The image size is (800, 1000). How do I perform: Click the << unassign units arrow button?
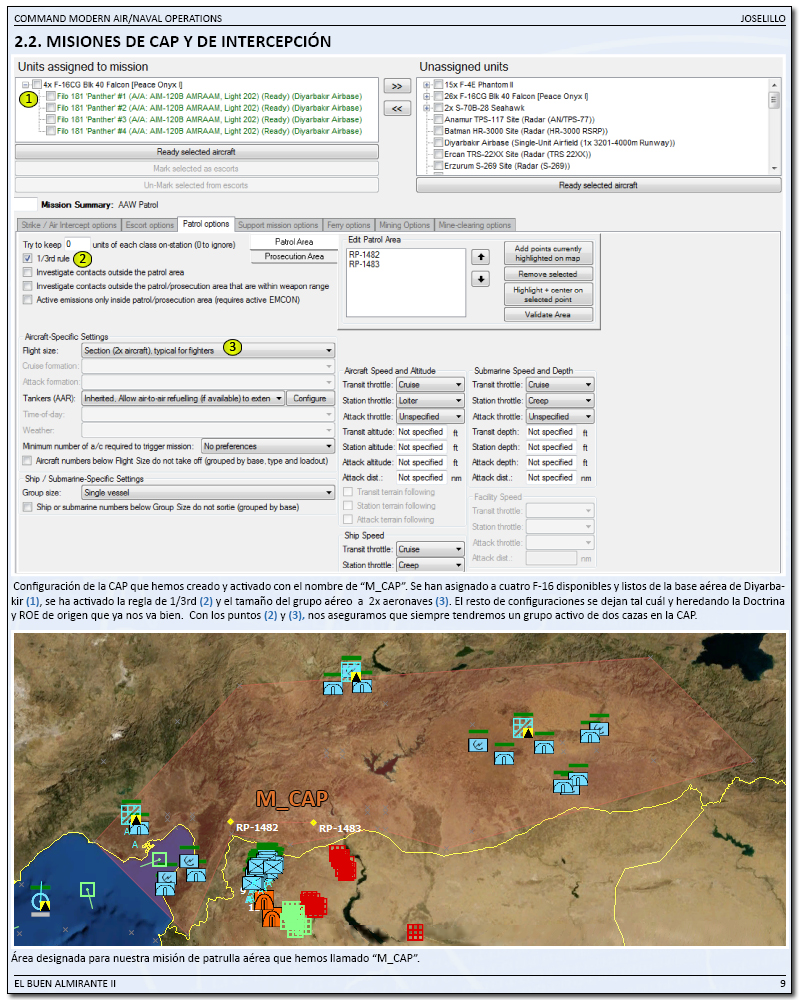pos(397,108)
